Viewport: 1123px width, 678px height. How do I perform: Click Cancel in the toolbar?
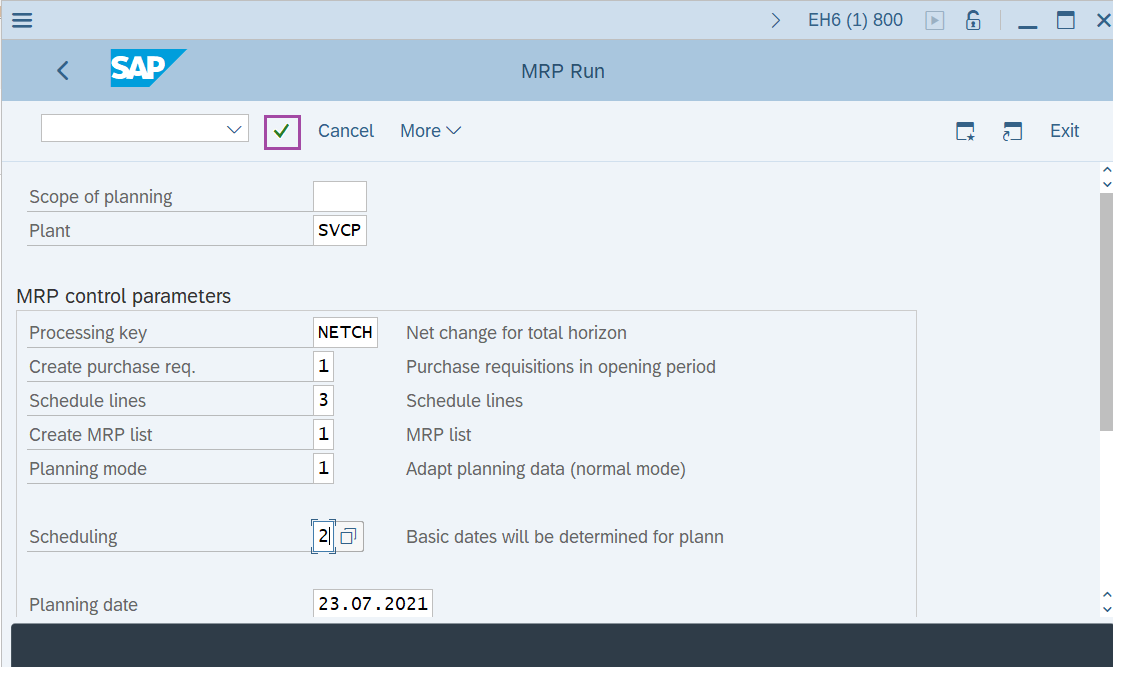[345, 130]
